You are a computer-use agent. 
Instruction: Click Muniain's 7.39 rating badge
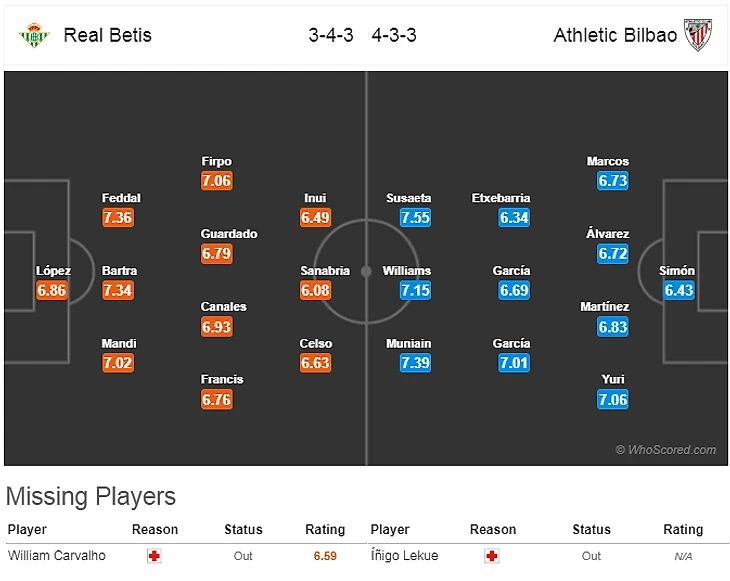(x=415, y=363)
